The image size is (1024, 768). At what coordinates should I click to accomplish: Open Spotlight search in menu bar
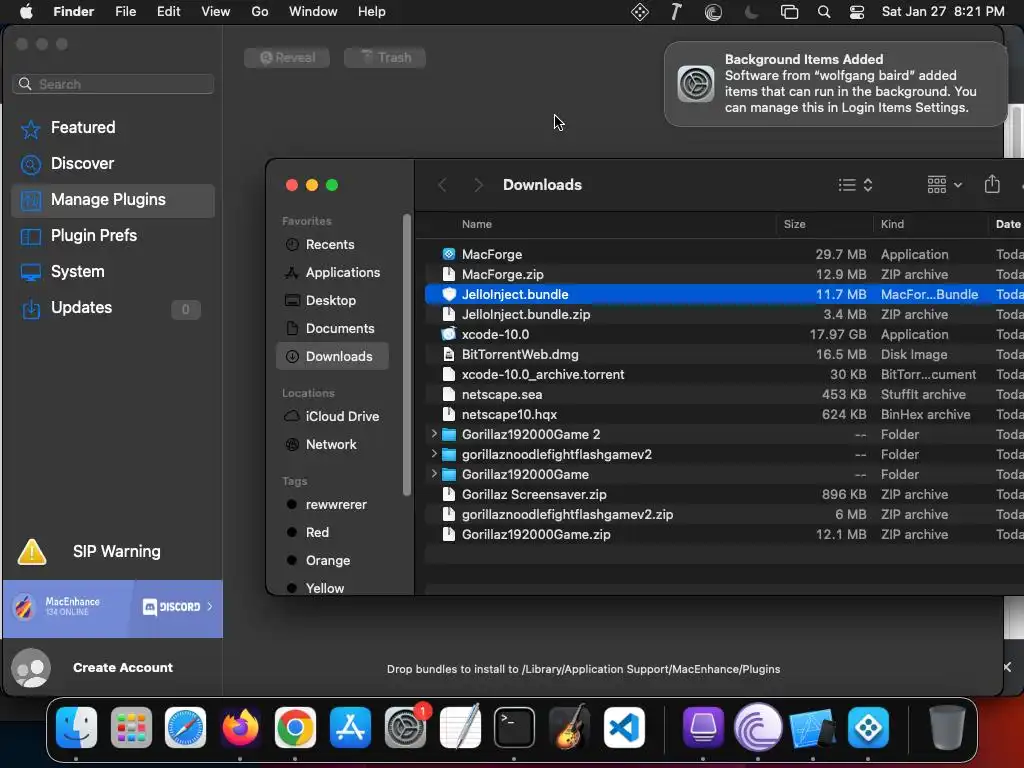click(x=824, y=12)
